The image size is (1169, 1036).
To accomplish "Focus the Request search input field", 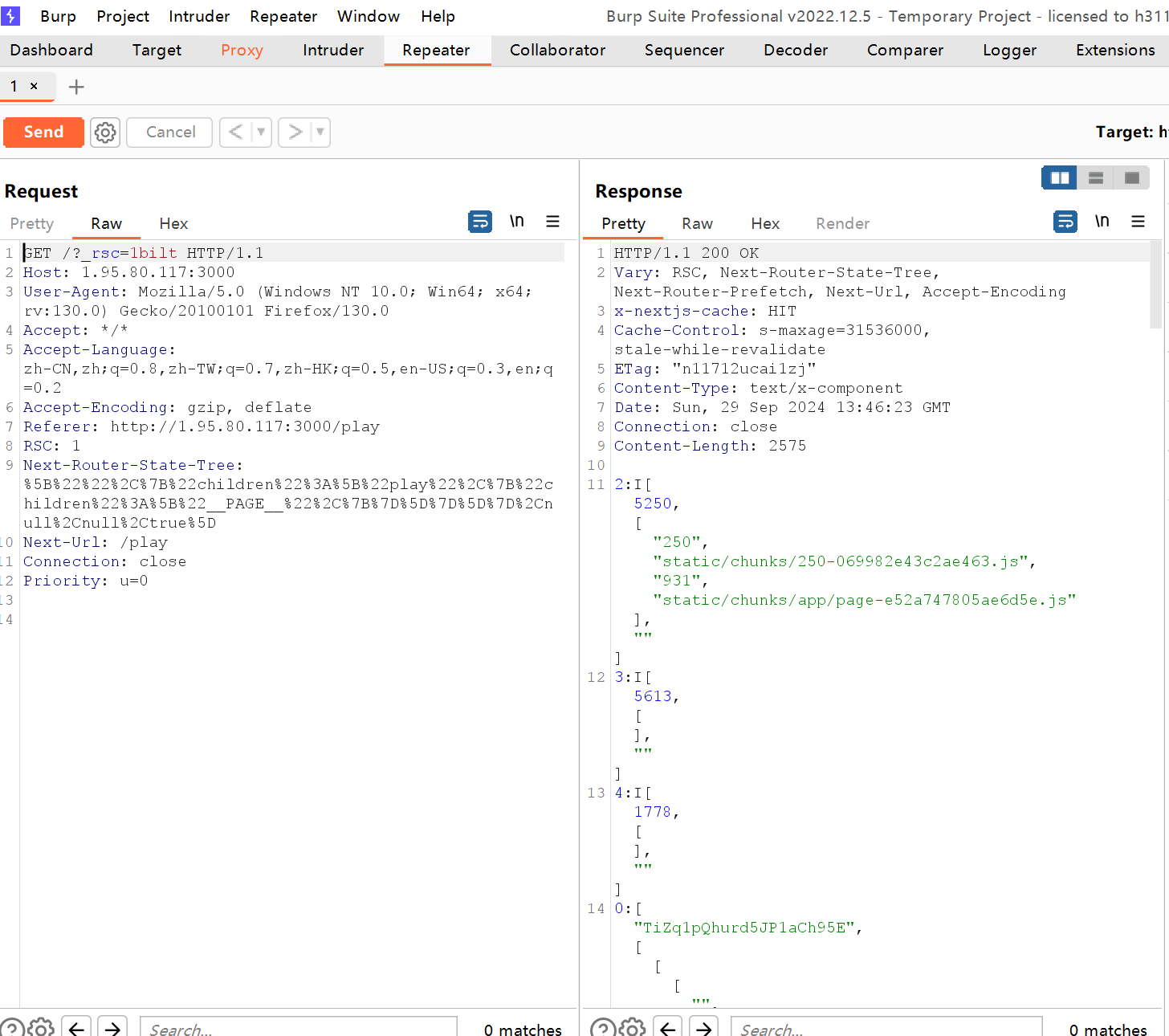I will (x=299, y=1028).
